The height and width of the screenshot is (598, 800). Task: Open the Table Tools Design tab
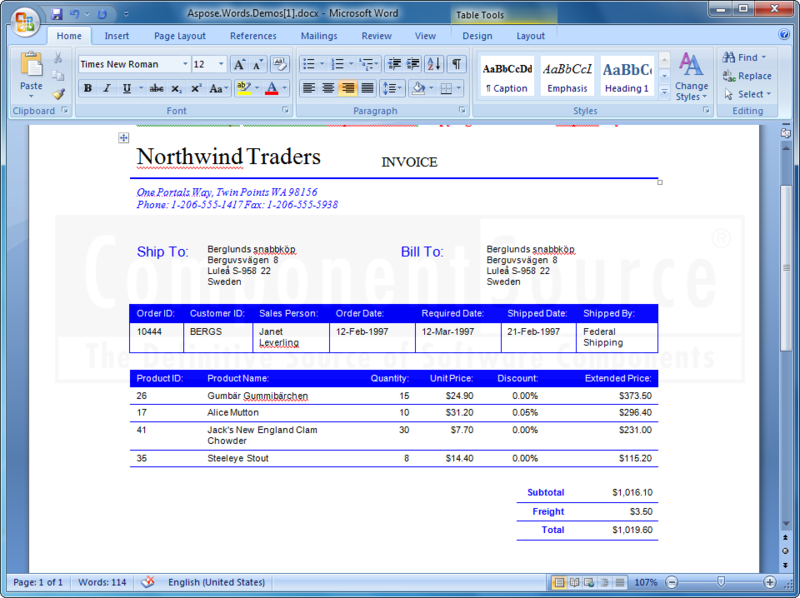(477, 36)
